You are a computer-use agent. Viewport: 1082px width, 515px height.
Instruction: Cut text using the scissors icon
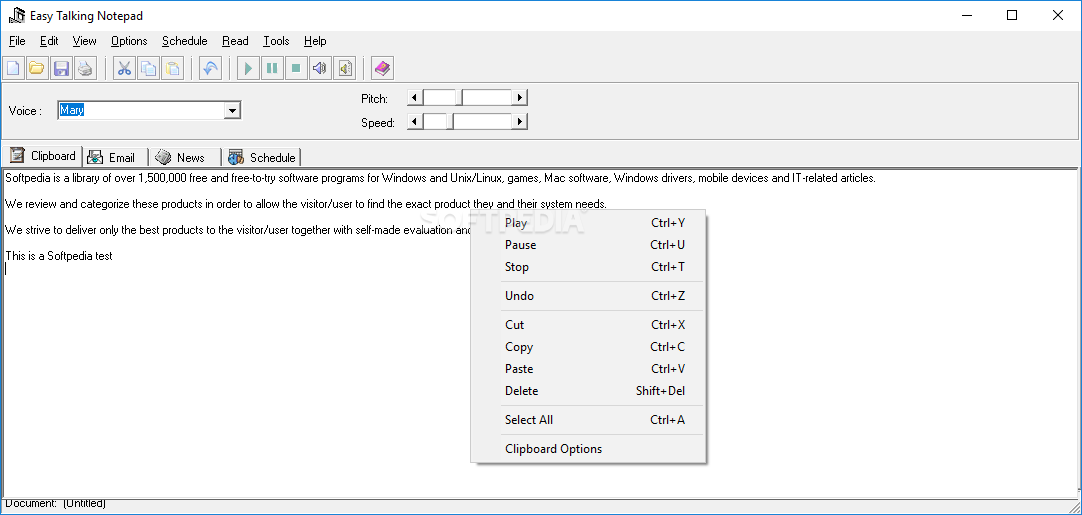pos(124,68)
